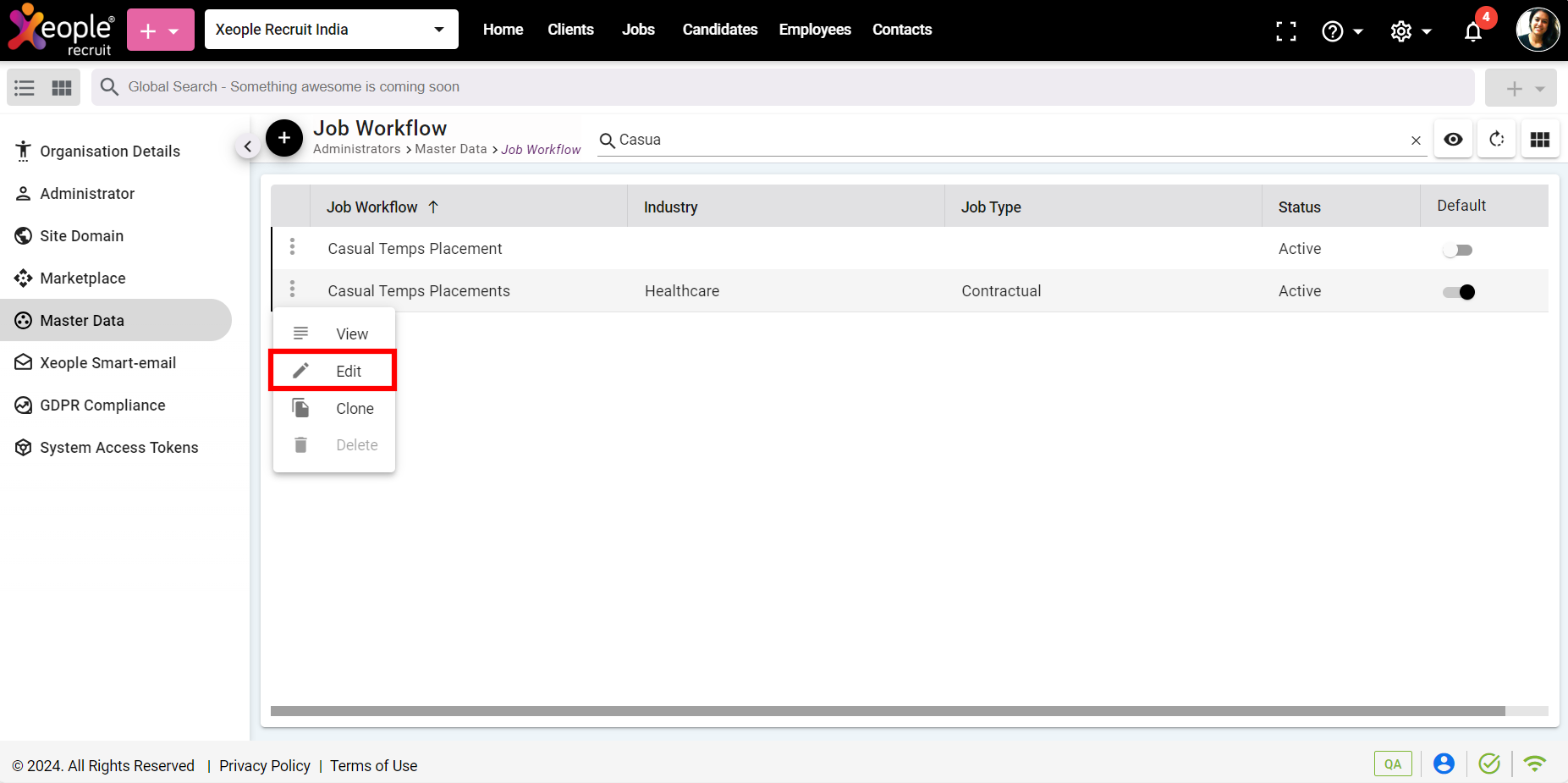
Task: Go to Home in top navigation
Action: click(x=503, y=30)
